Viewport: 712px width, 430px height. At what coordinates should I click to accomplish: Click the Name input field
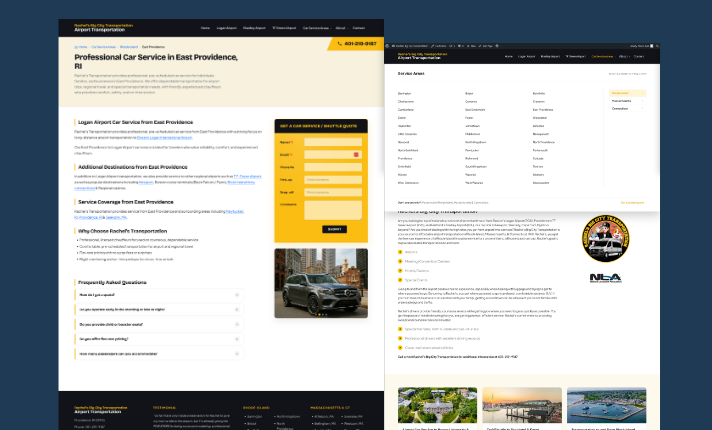click(333, 142)
